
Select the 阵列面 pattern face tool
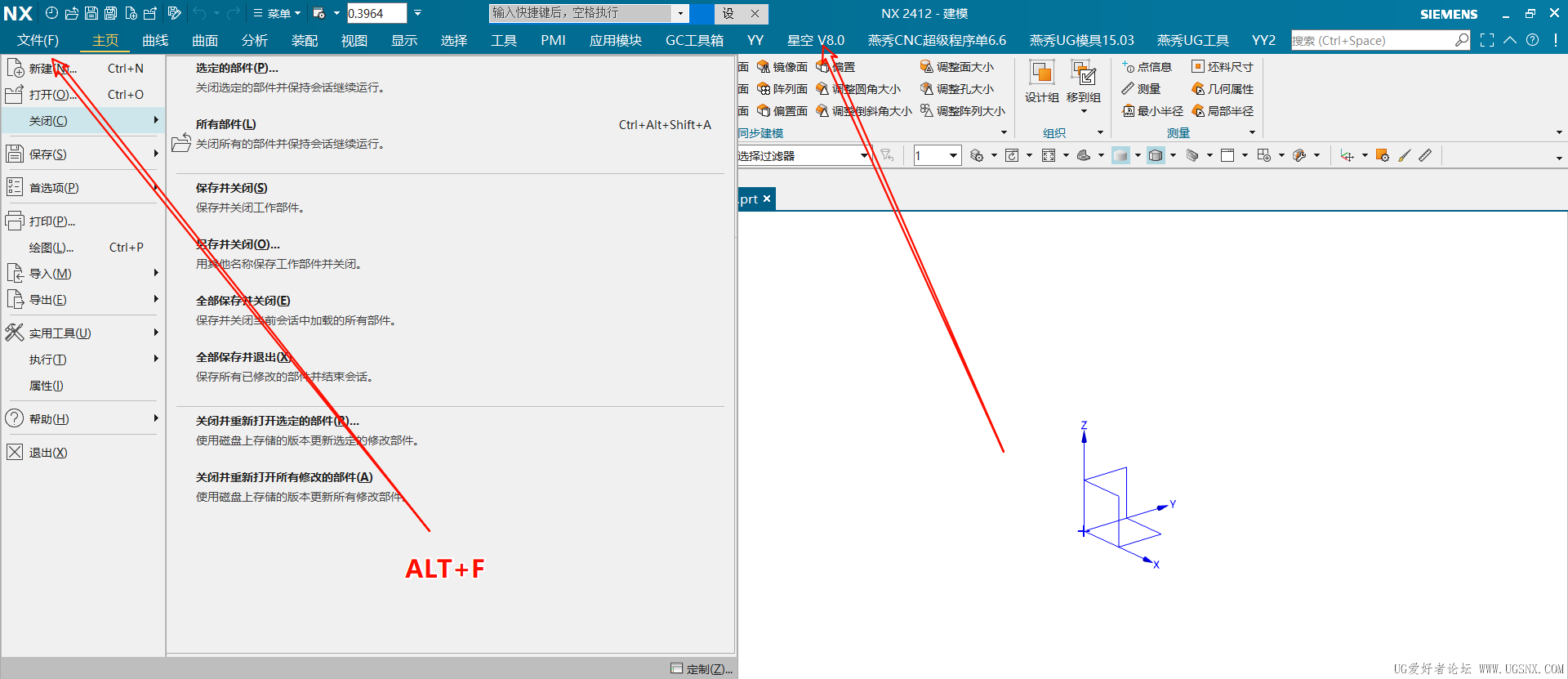pos(782,89)
